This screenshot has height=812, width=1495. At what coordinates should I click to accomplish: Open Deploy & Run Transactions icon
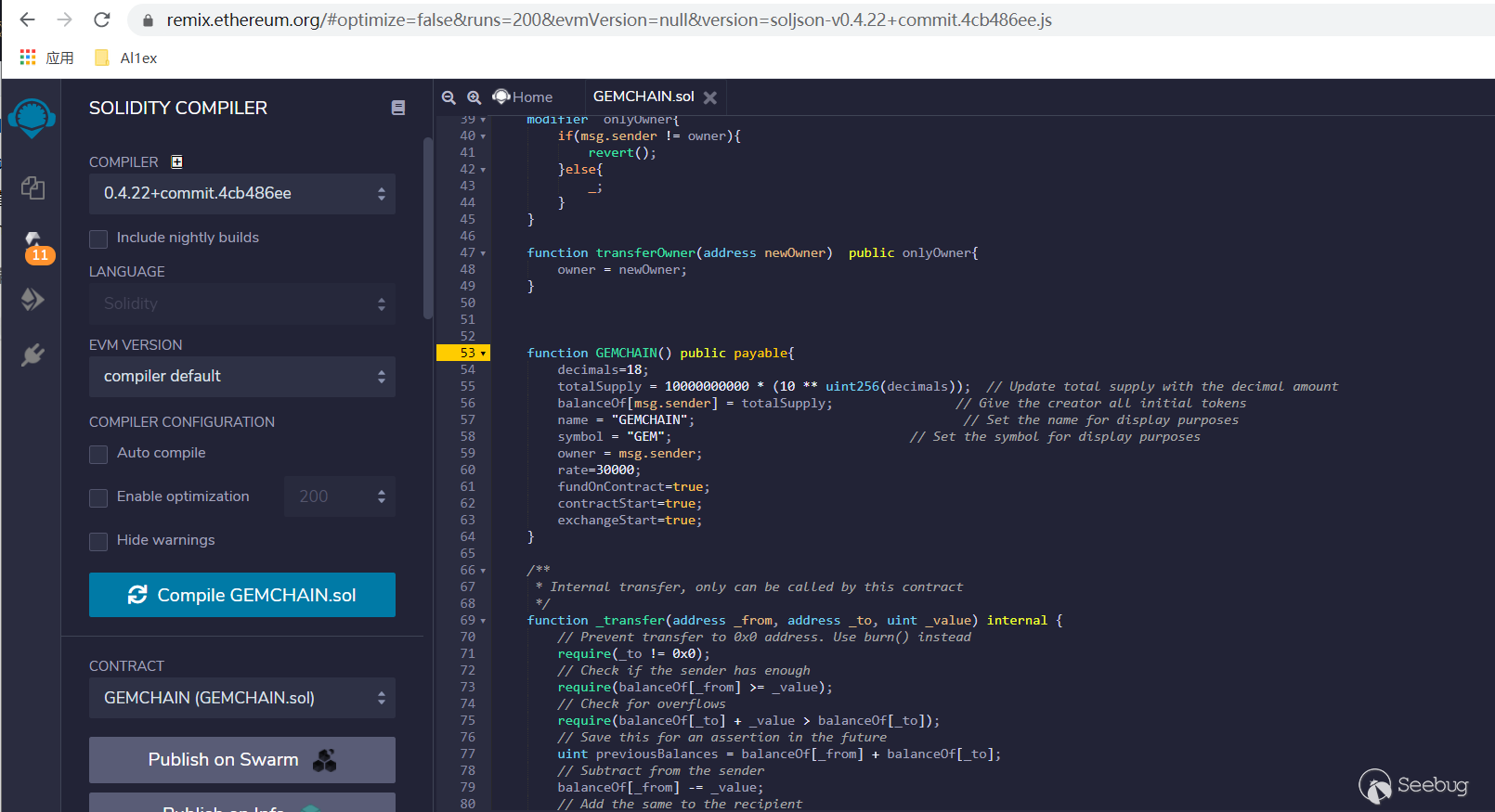click(x=32, y=299)
